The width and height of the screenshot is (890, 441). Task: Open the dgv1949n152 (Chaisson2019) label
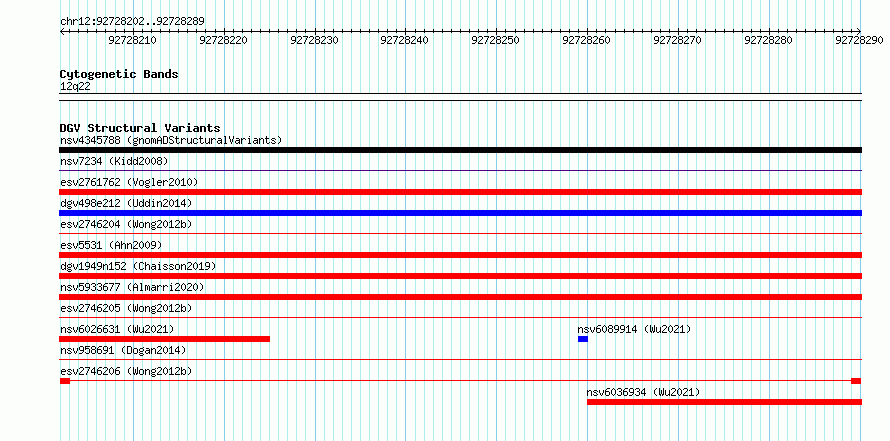click(138, 266)
